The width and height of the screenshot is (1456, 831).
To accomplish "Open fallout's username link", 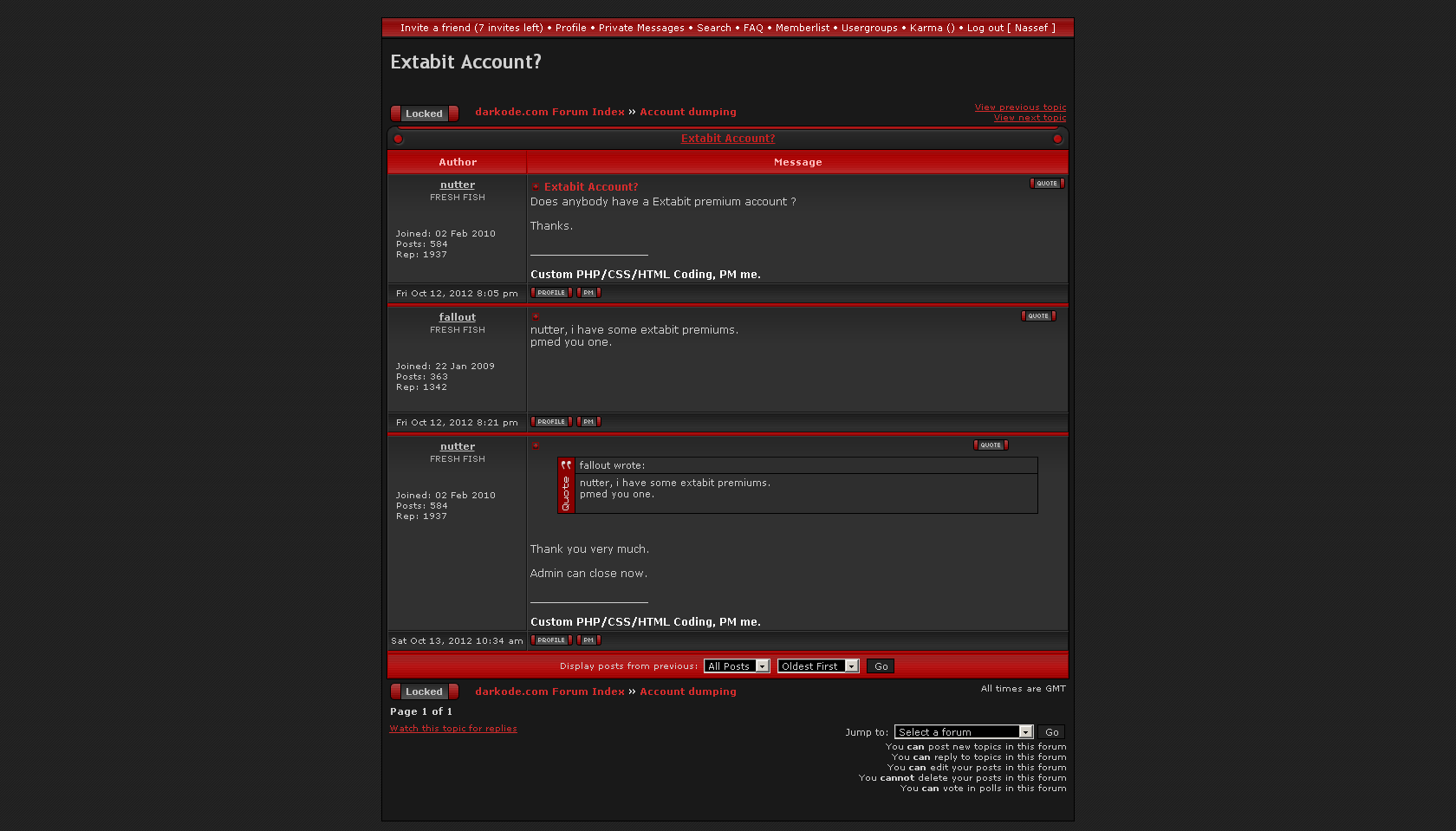I will click(457, 317).
